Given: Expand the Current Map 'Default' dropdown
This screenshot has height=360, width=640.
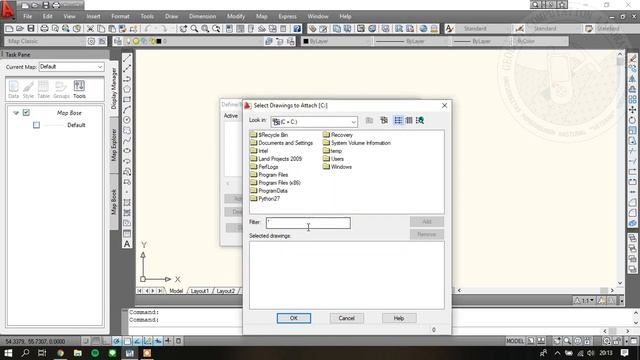Looking at the screenshot, I should coord(100,67).
